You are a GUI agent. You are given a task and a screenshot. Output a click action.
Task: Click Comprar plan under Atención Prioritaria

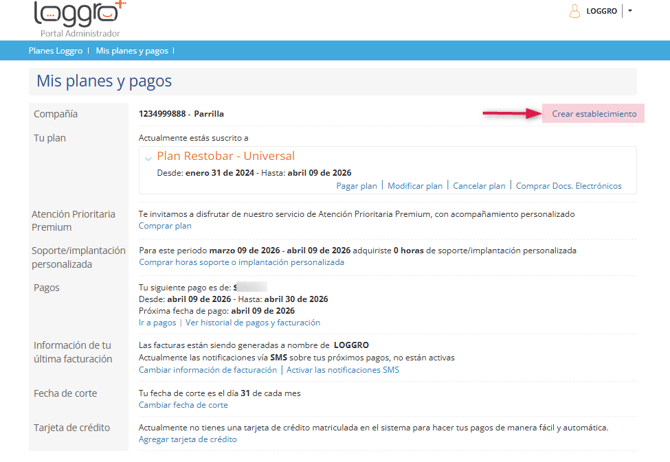(165, 226)
